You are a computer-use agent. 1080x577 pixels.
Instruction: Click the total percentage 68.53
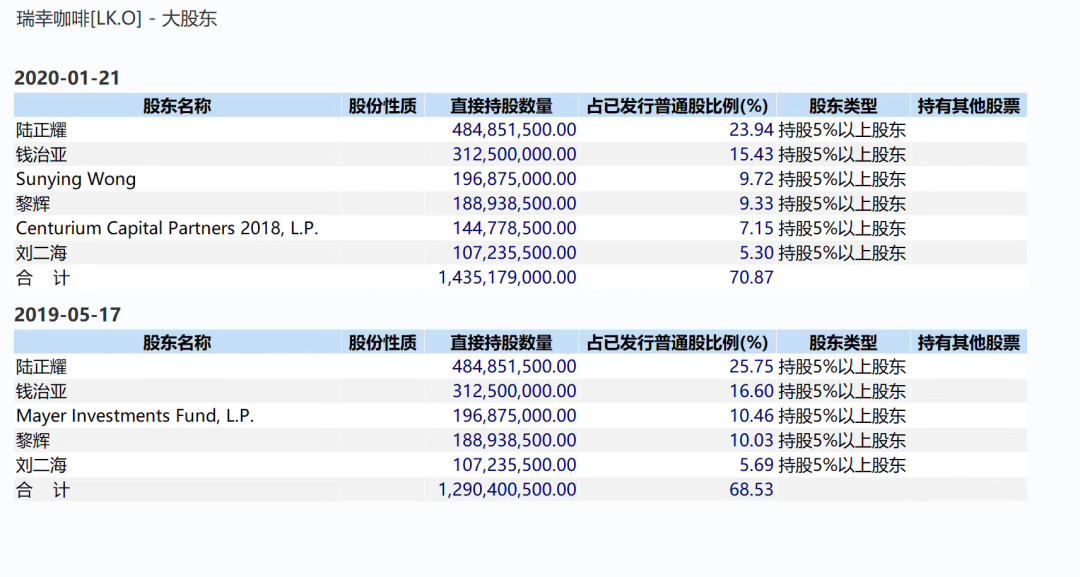click(751, 490)
